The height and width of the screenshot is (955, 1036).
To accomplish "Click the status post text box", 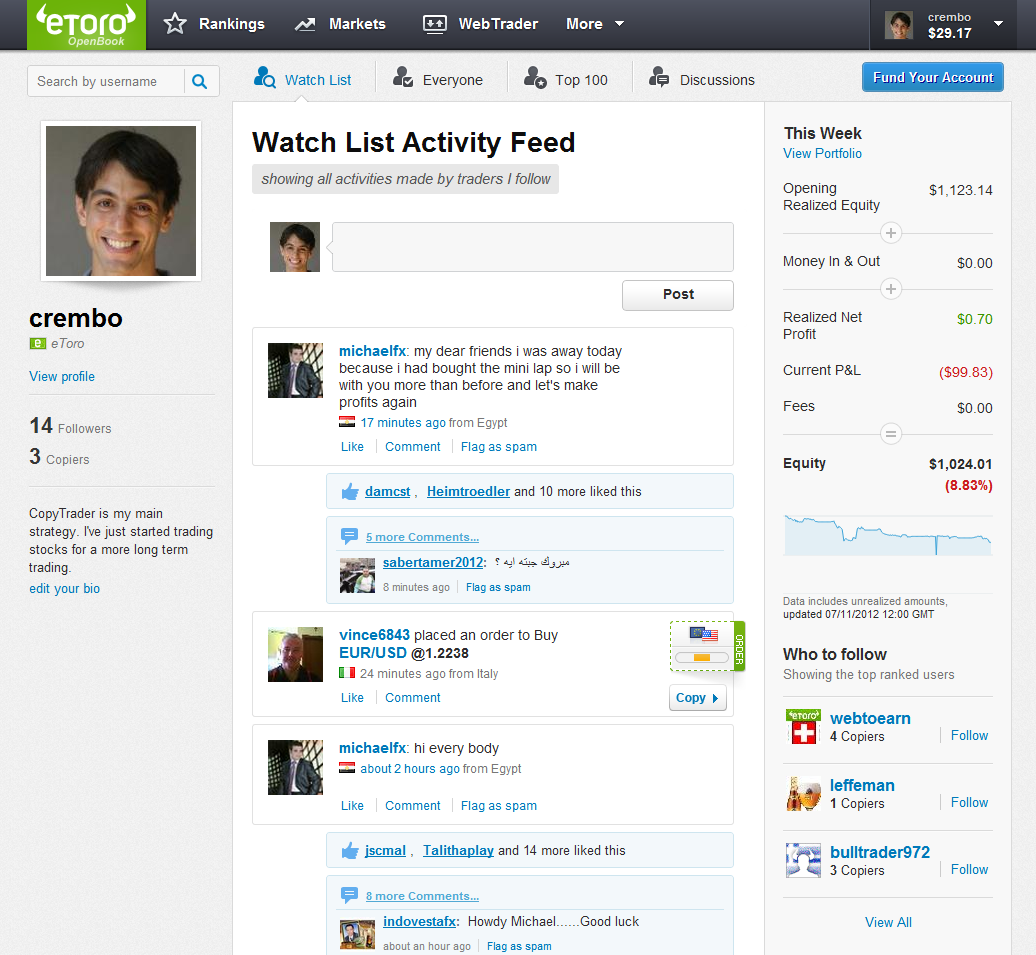I will (x=533, y=247).
